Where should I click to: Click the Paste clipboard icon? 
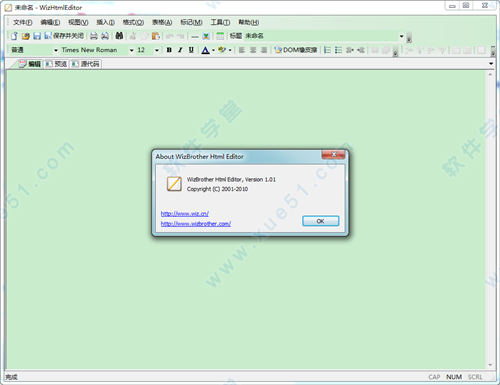click(x=156, y=36)
